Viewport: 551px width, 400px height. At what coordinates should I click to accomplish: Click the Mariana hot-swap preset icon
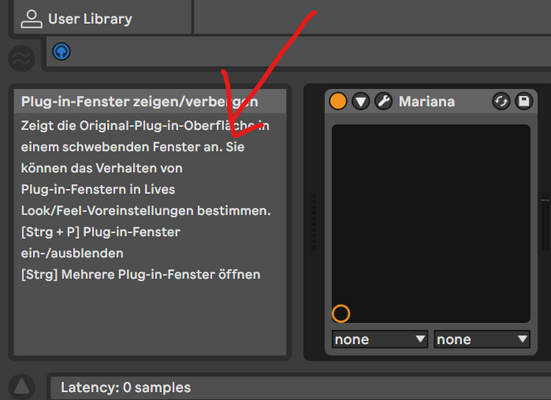501,101
